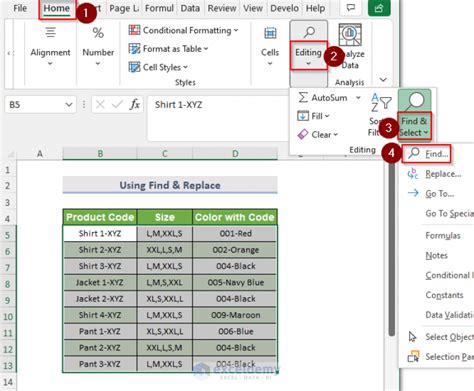Image resolution: width=474 pixels, height=391 pixels.
Task: Select Notes in Find & Select menu
Action: click(436, 255)
